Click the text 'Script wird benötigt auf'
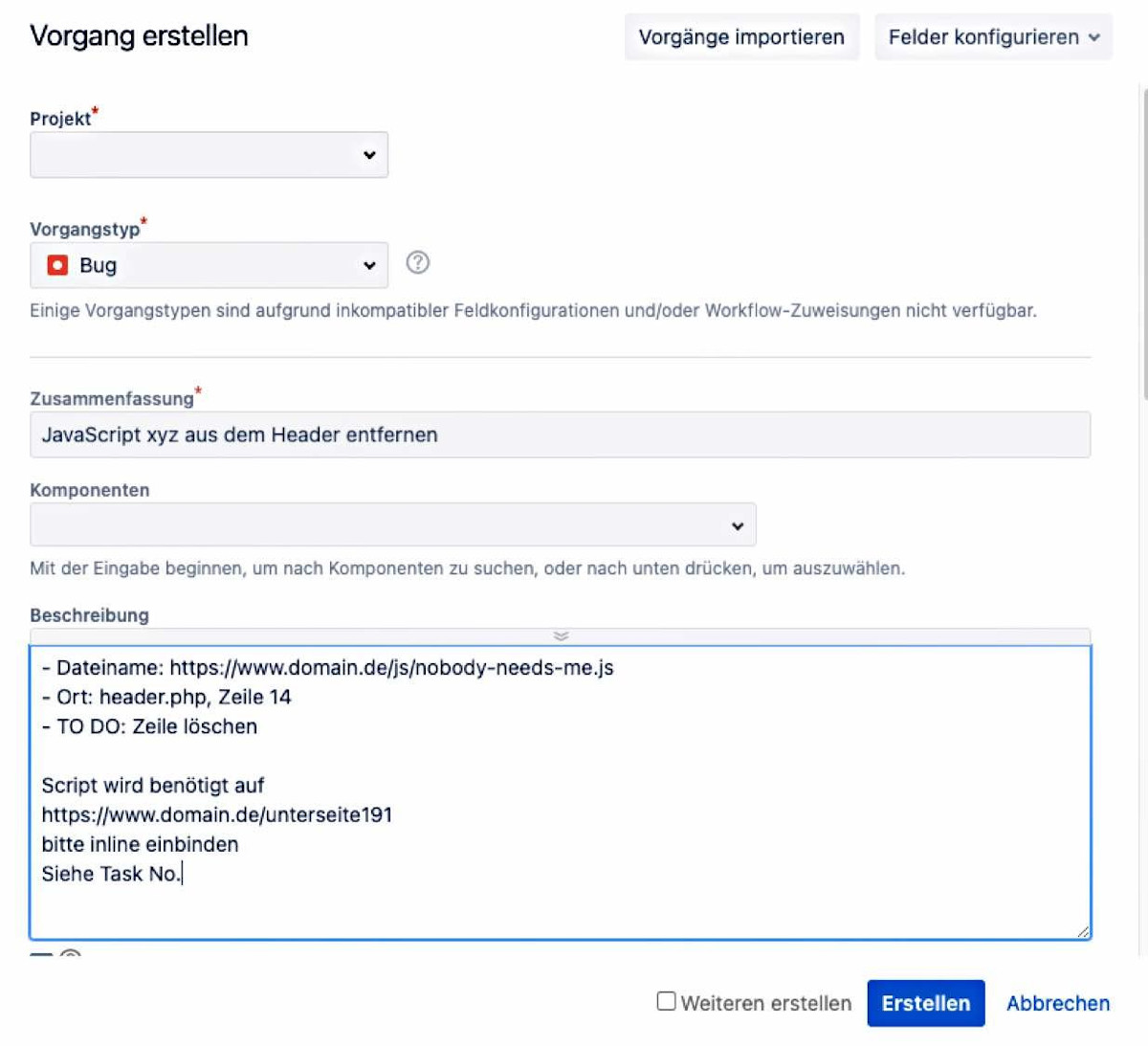 click(x=153, y=786)
